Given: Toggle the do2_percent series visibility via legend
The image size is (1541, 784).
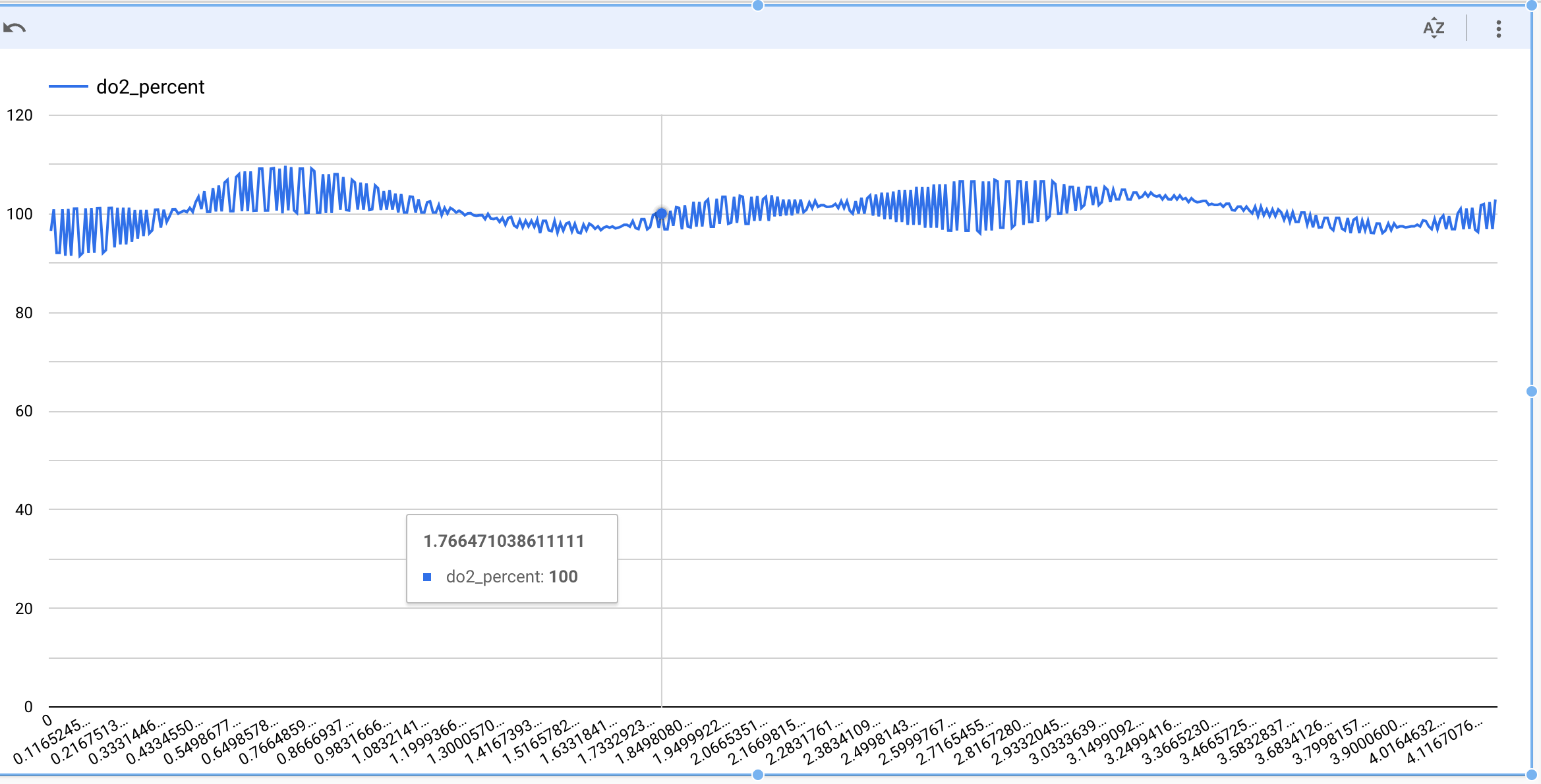Looking at the screenshot, I should (150, 86).
